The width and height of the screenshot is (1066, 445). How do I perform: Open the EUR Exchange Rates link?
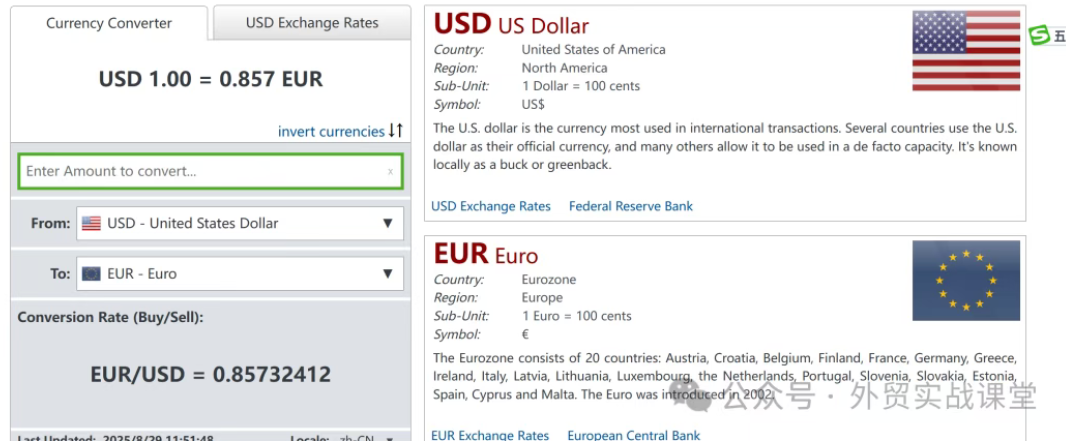click(490, 435)
